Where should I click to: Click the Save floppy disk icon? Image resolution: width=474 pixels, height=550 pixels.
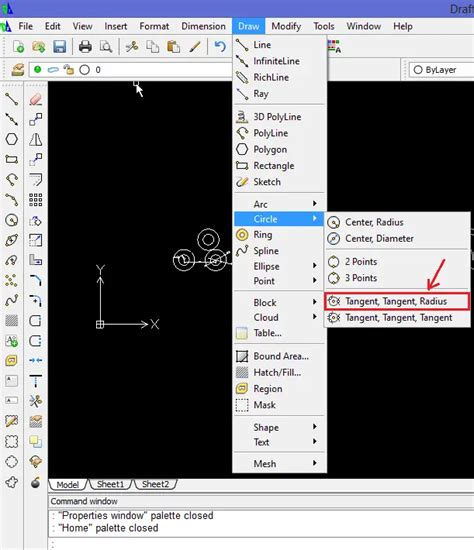pos(60,46)
